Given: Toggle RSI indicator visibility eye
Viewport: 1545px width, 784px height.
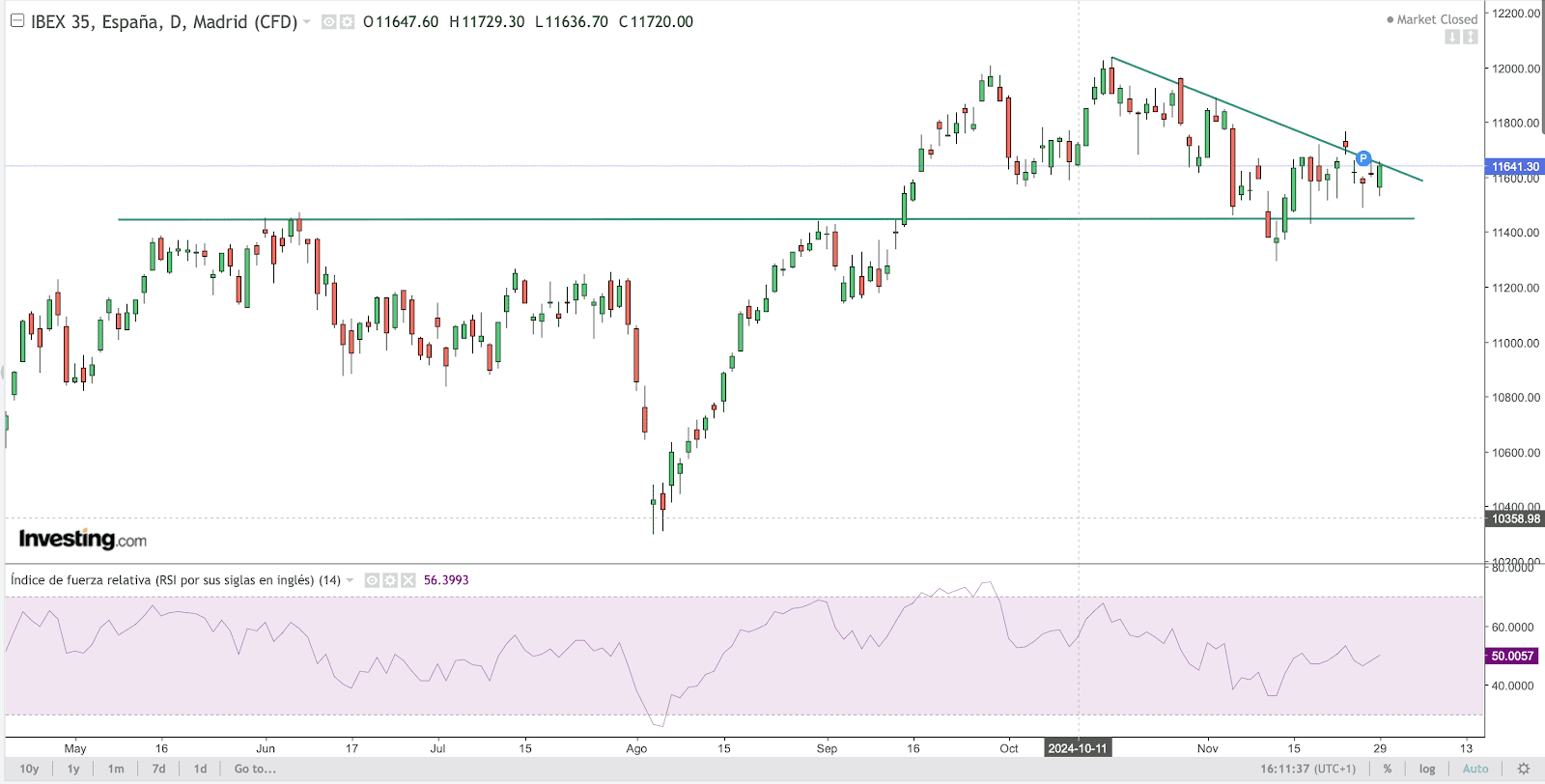Looking at the screenshot, I should coord(372,580).
